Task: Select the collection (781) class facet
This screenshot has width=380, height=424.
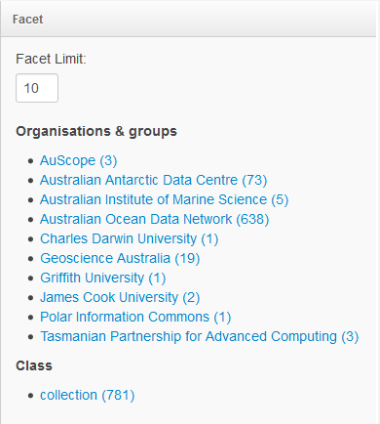Action: tap(87, 395)
